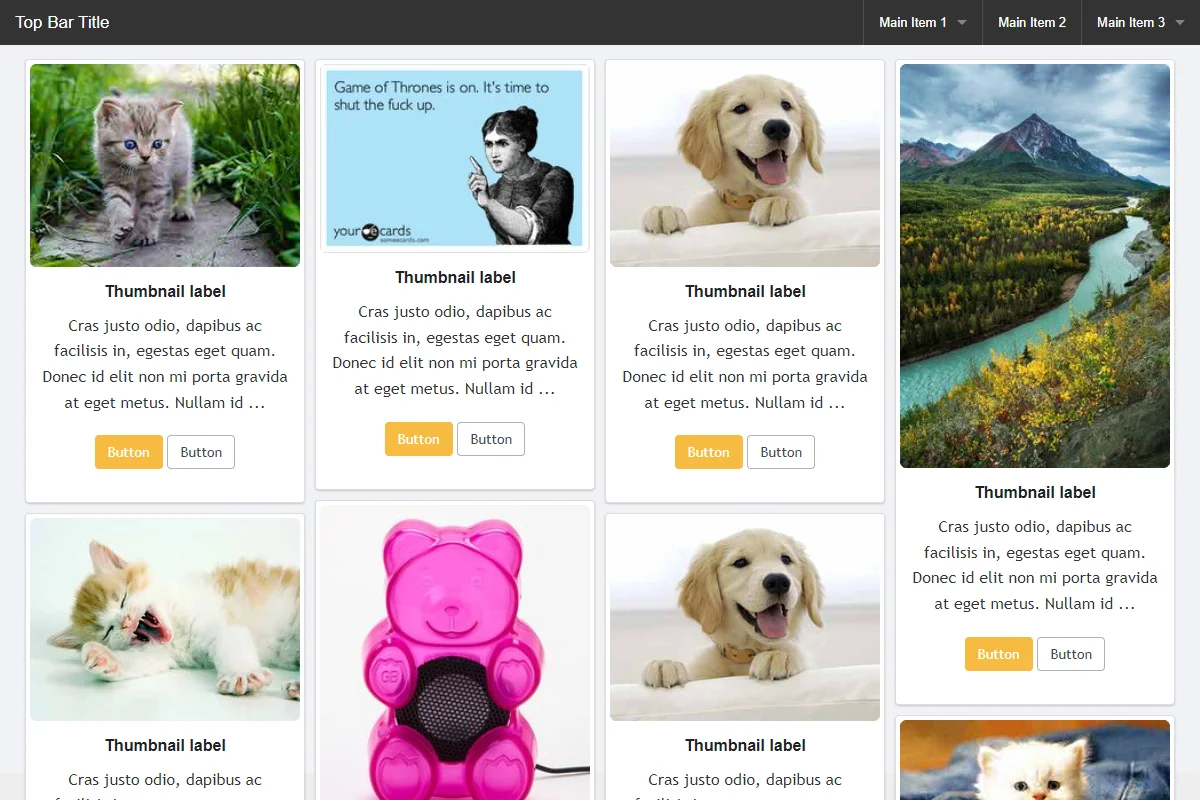Click yellow Button under gray kitten card
The image size is (1200, 800).
[129, 452]
